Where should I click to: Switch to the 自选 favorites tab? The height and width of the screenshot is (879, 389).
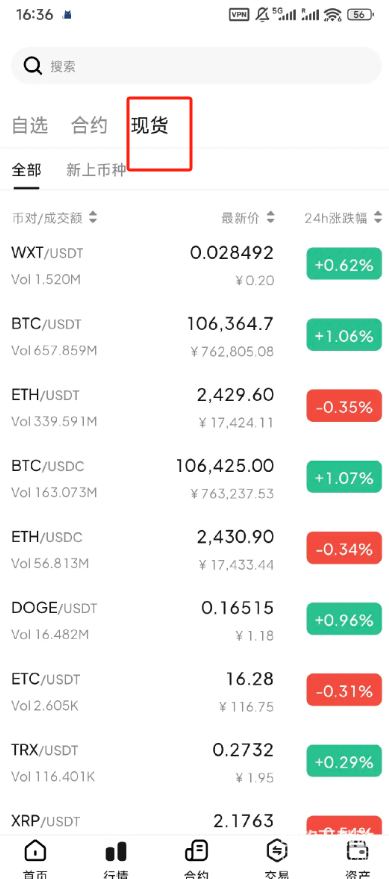(x=30, y=126)
